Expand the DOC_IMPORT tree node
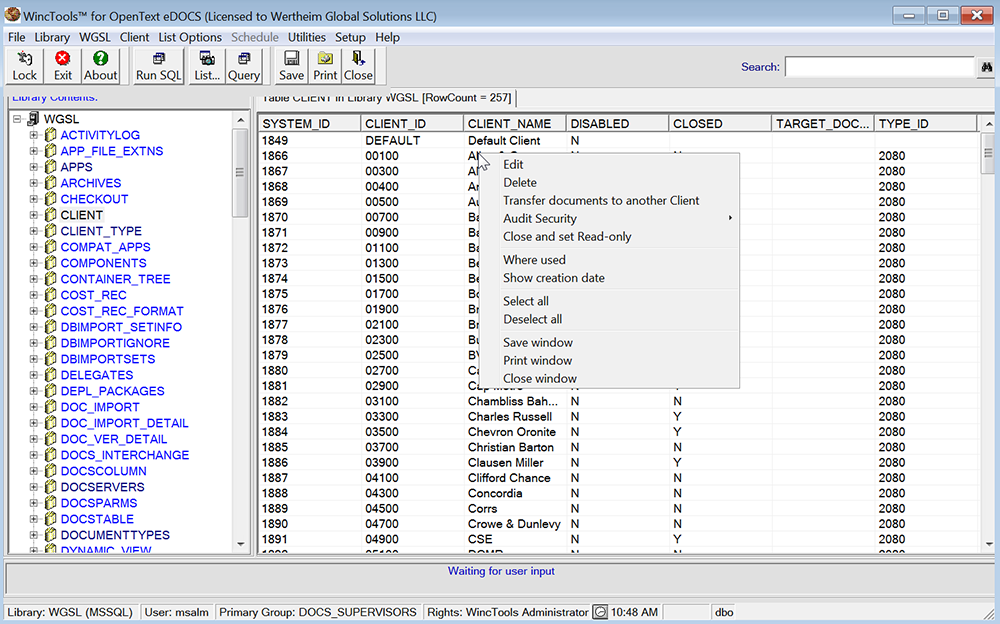 click(34, 407)
